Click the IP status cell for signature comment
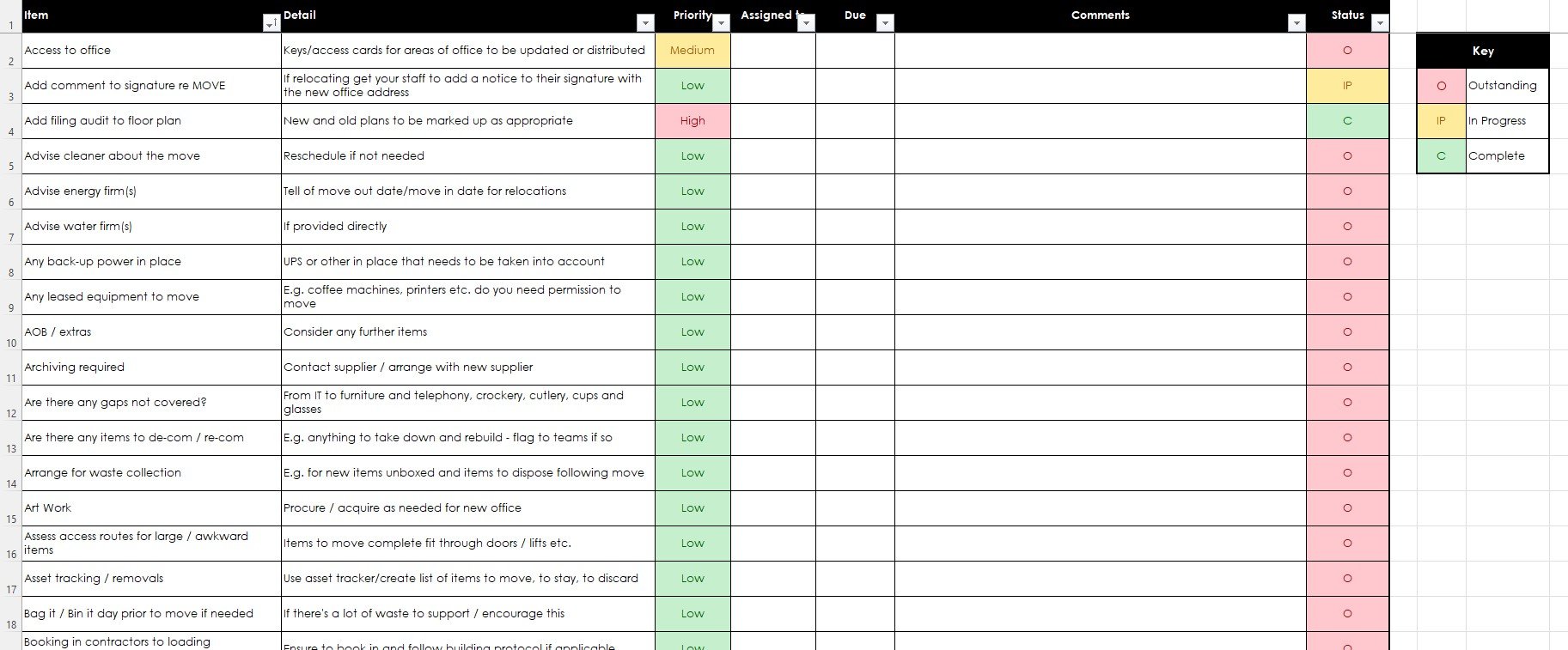This screenshot has height=650, width=1568. (x=1347, y=86)
